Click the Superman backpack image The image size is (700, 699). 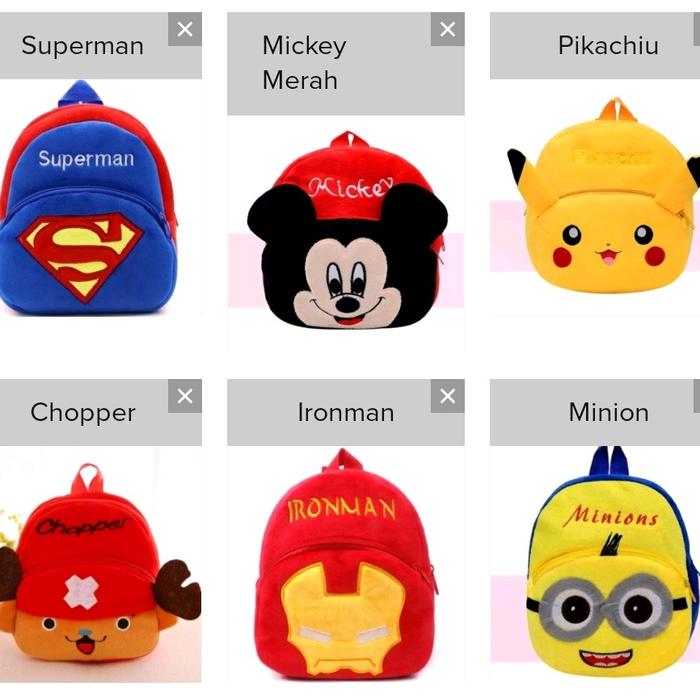click(x=89, y=198)
